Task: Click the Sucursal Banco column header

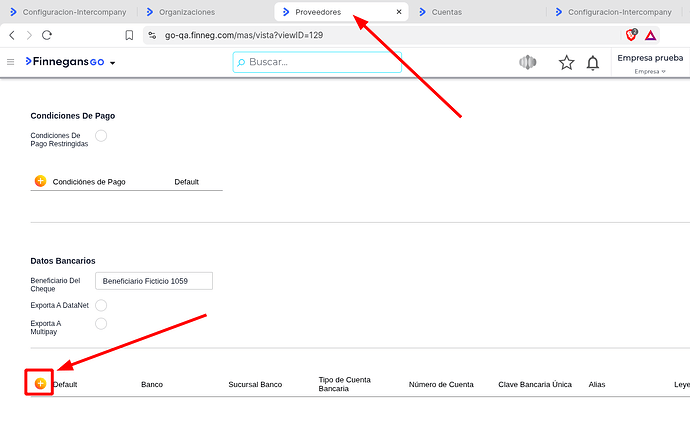Action: tap(255, 384)
